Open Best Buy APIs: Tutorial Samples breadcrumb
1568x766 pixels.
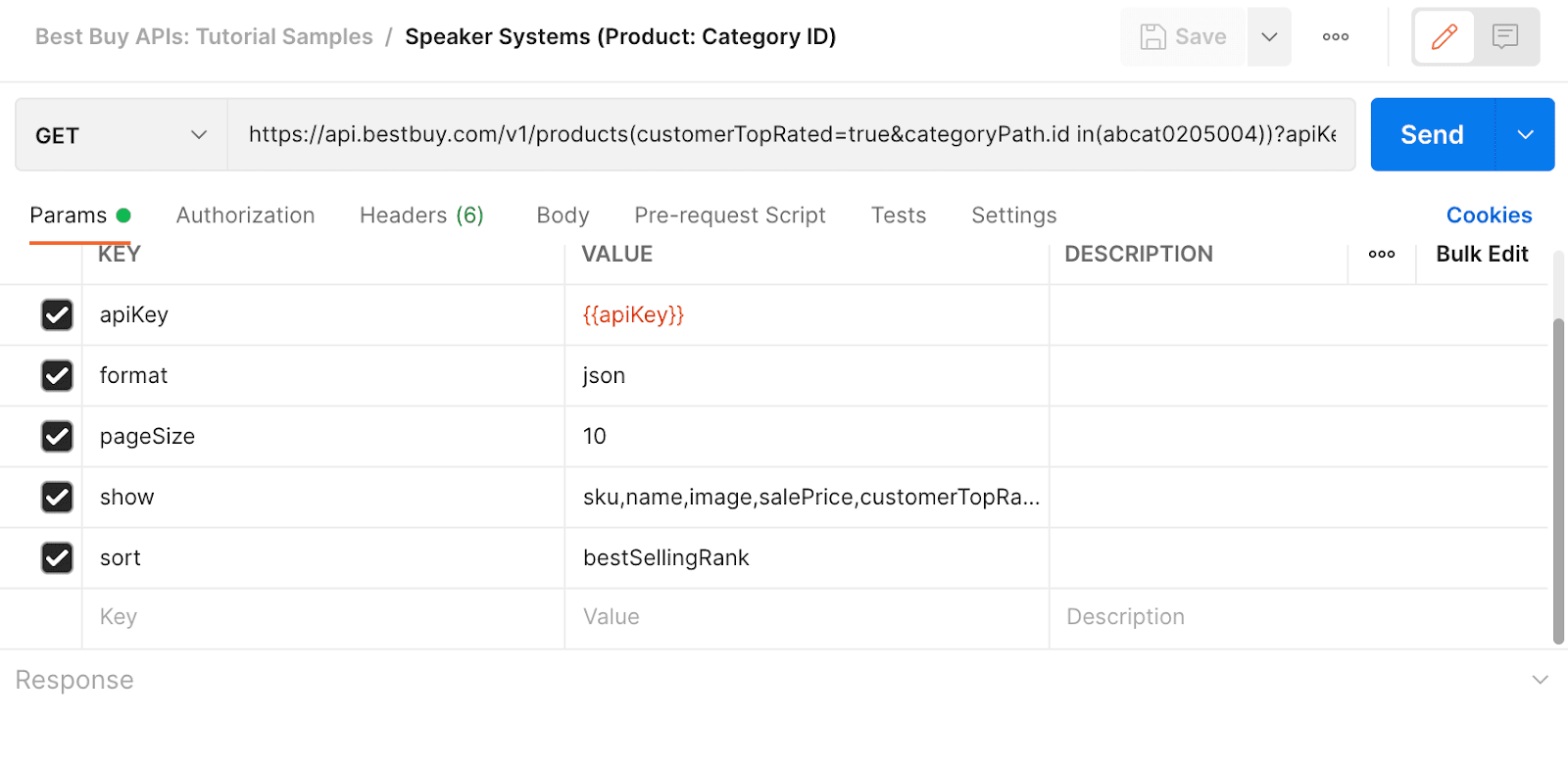click(204, 37)
